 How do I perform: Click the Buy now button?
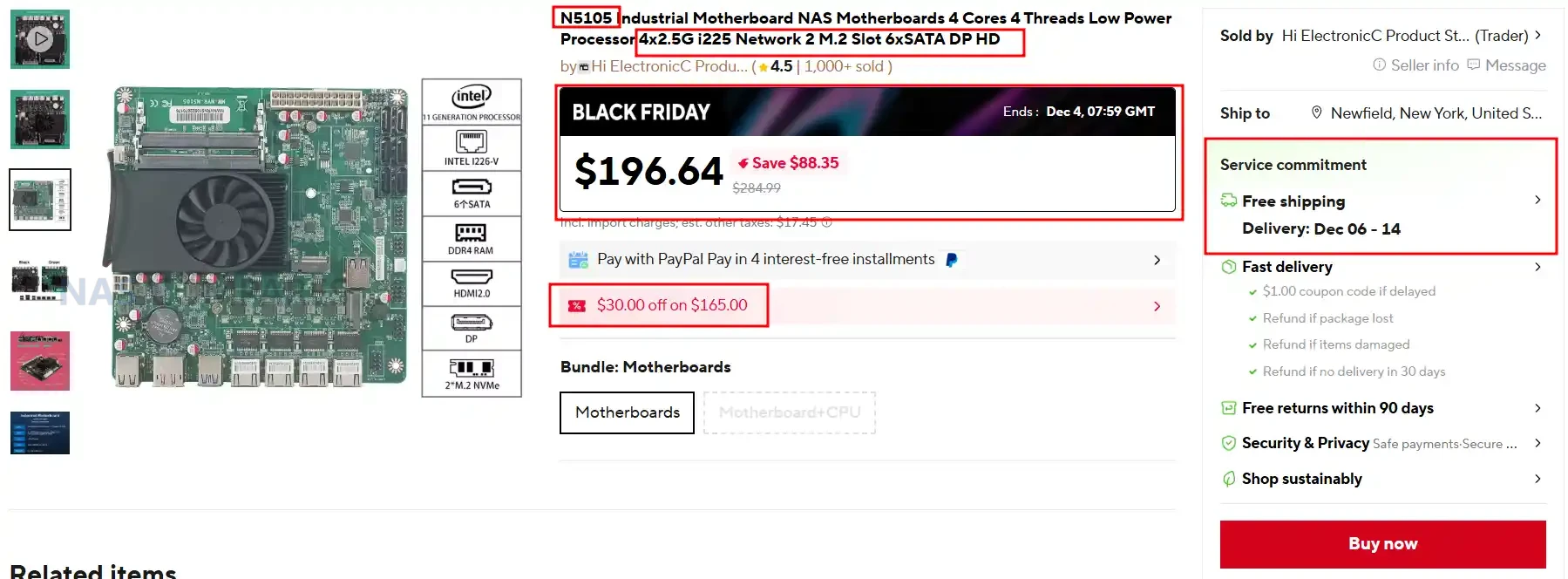[1382, 544]
